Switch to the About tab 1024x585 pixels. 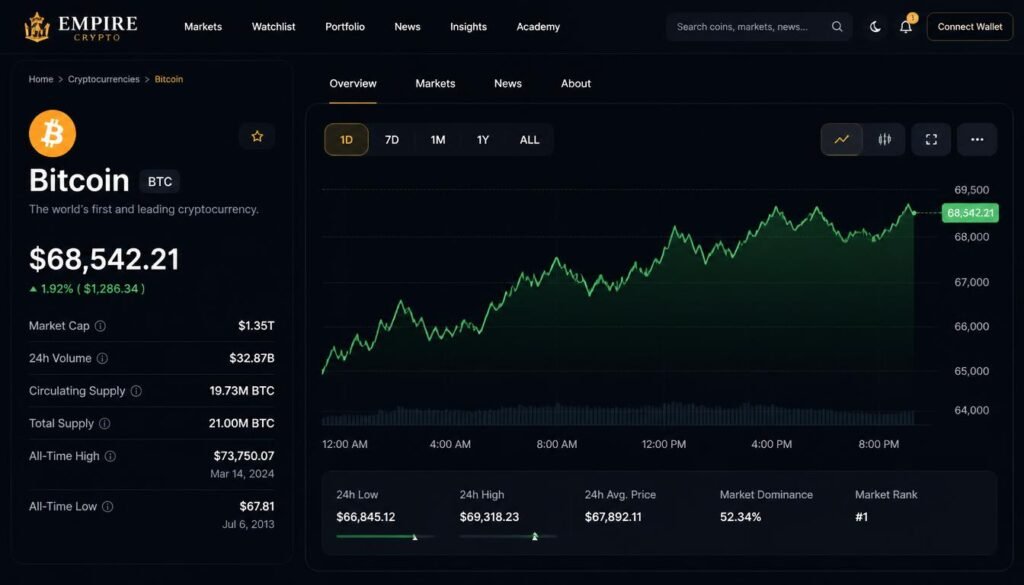576,84
